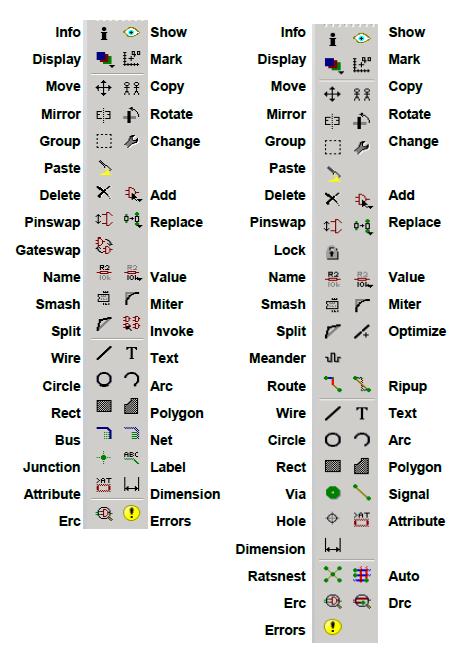Viewport: 454px width, 661px height.
Task: Open Add dropdown arrow in Gateswap toolbar
Action: tap(140, 199)
